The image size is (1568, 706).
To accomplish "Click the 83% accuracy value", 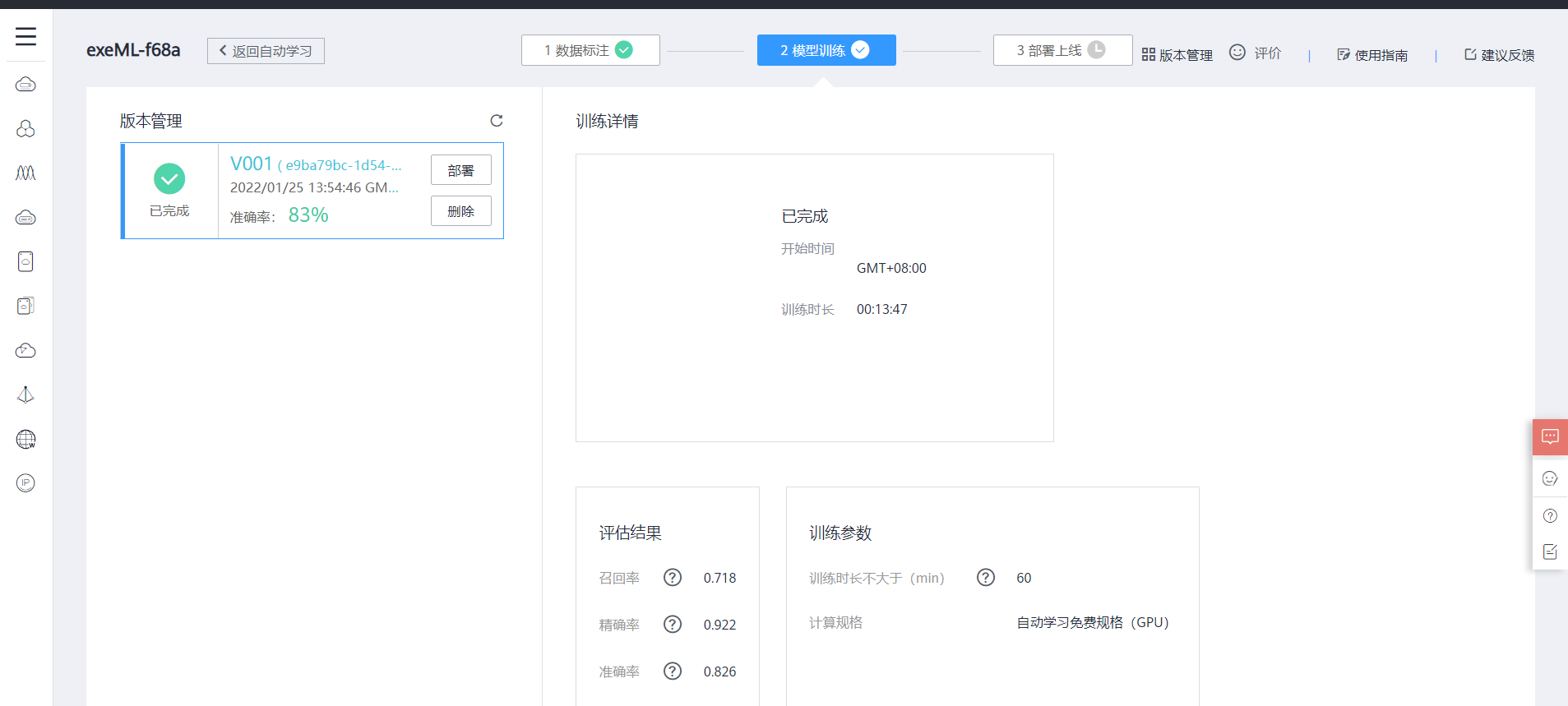I will 308,215.
